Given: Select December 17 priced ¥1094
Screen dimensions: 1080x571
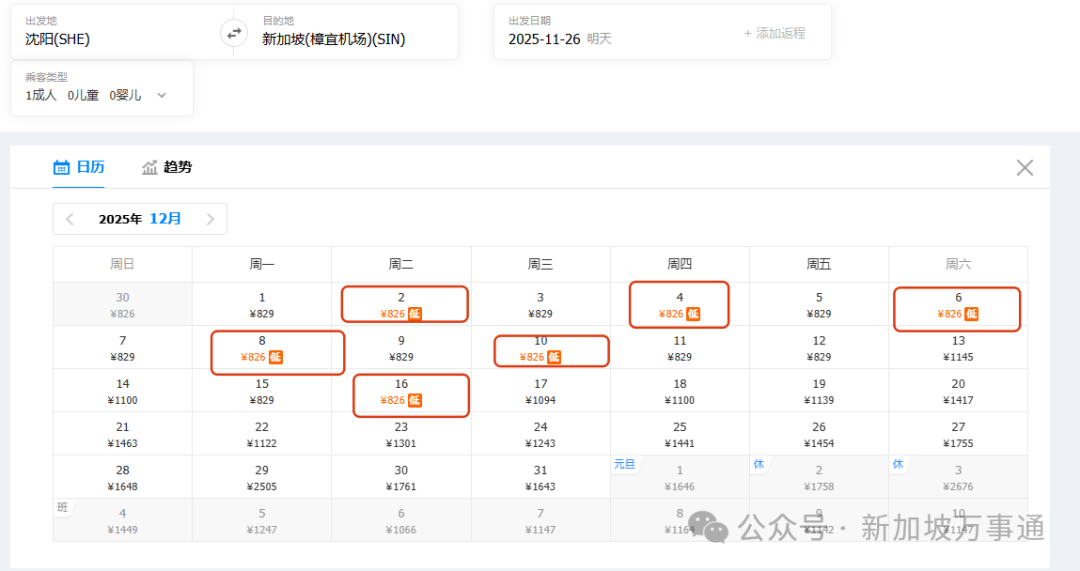Looking at the screenshot, I should 541,391.
